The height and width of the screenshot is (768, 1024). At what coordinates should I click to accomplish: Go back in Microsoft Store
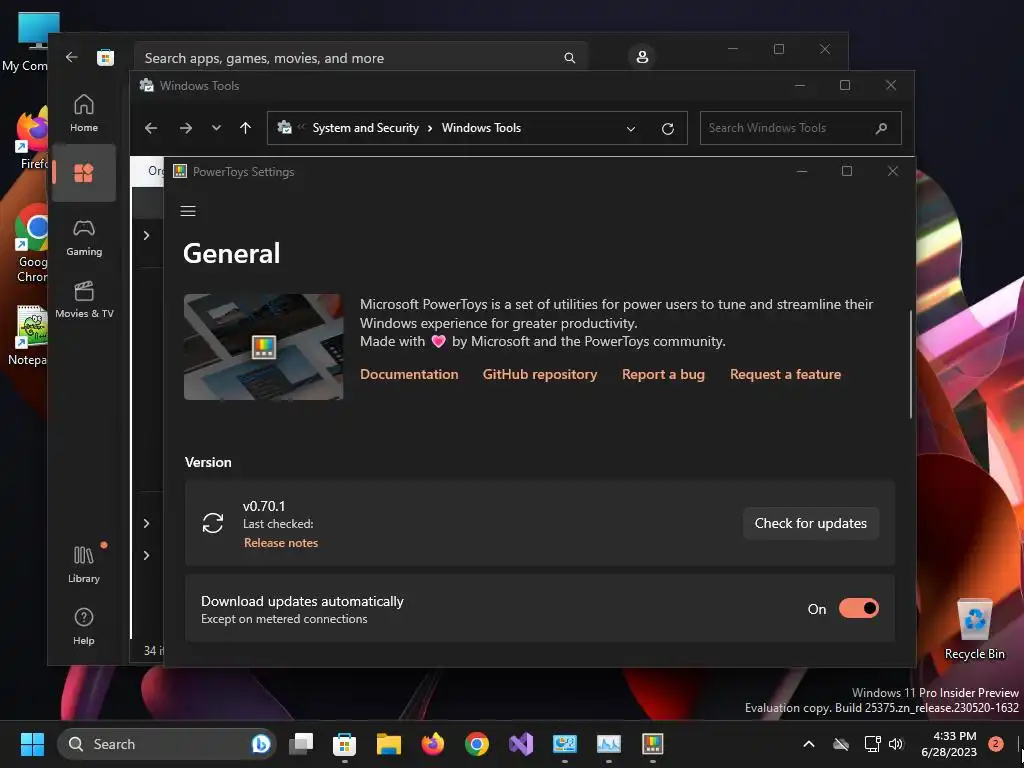point(72,57)
